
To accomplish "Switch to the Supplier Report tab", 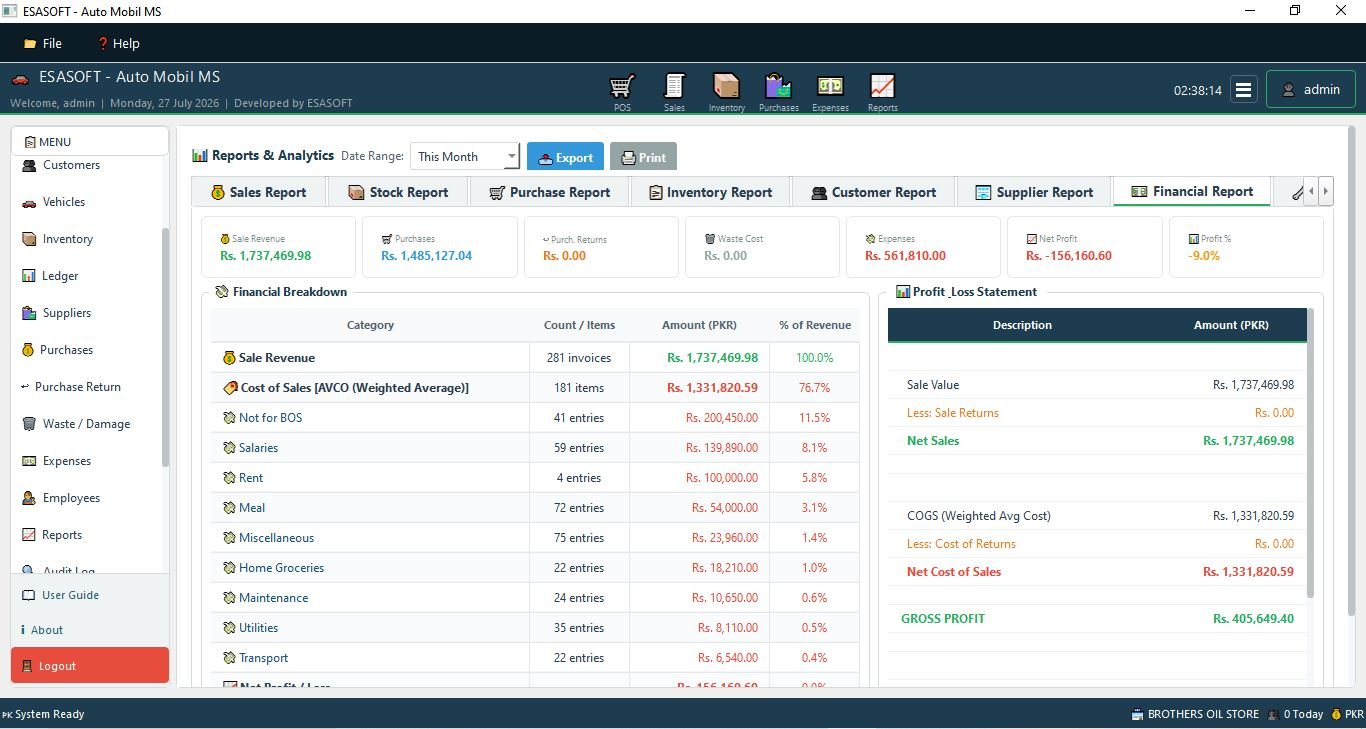I will pyautogui.click(x=1034, y=192).
